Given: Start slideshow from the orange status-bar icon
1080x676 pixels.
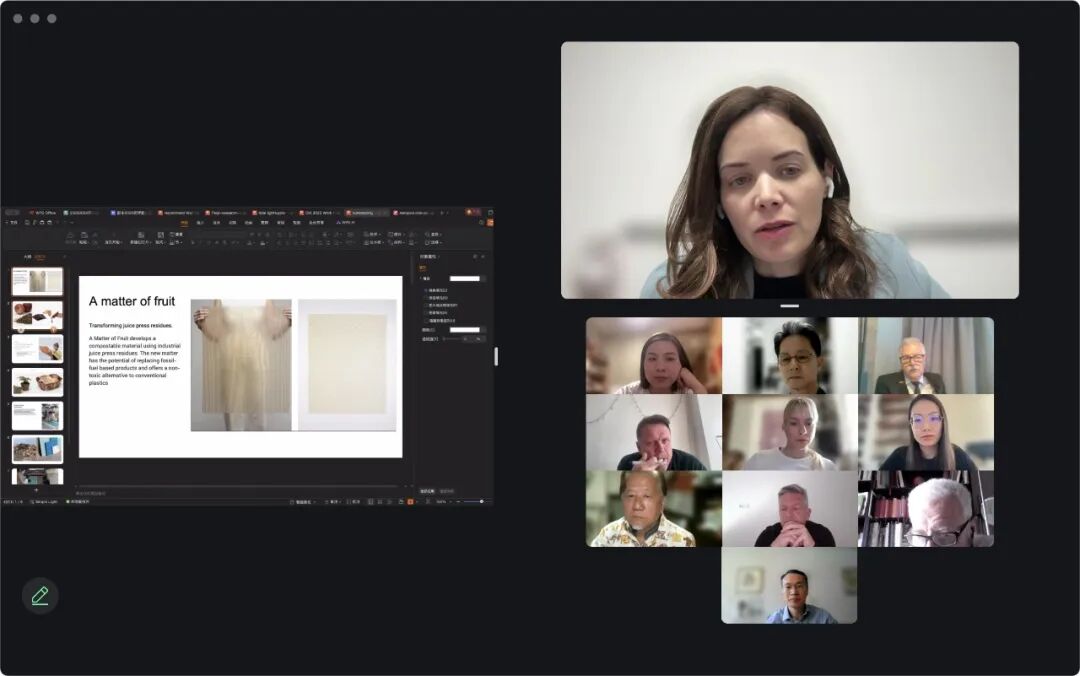Looking at the screenshot, I should pos(410,502).
